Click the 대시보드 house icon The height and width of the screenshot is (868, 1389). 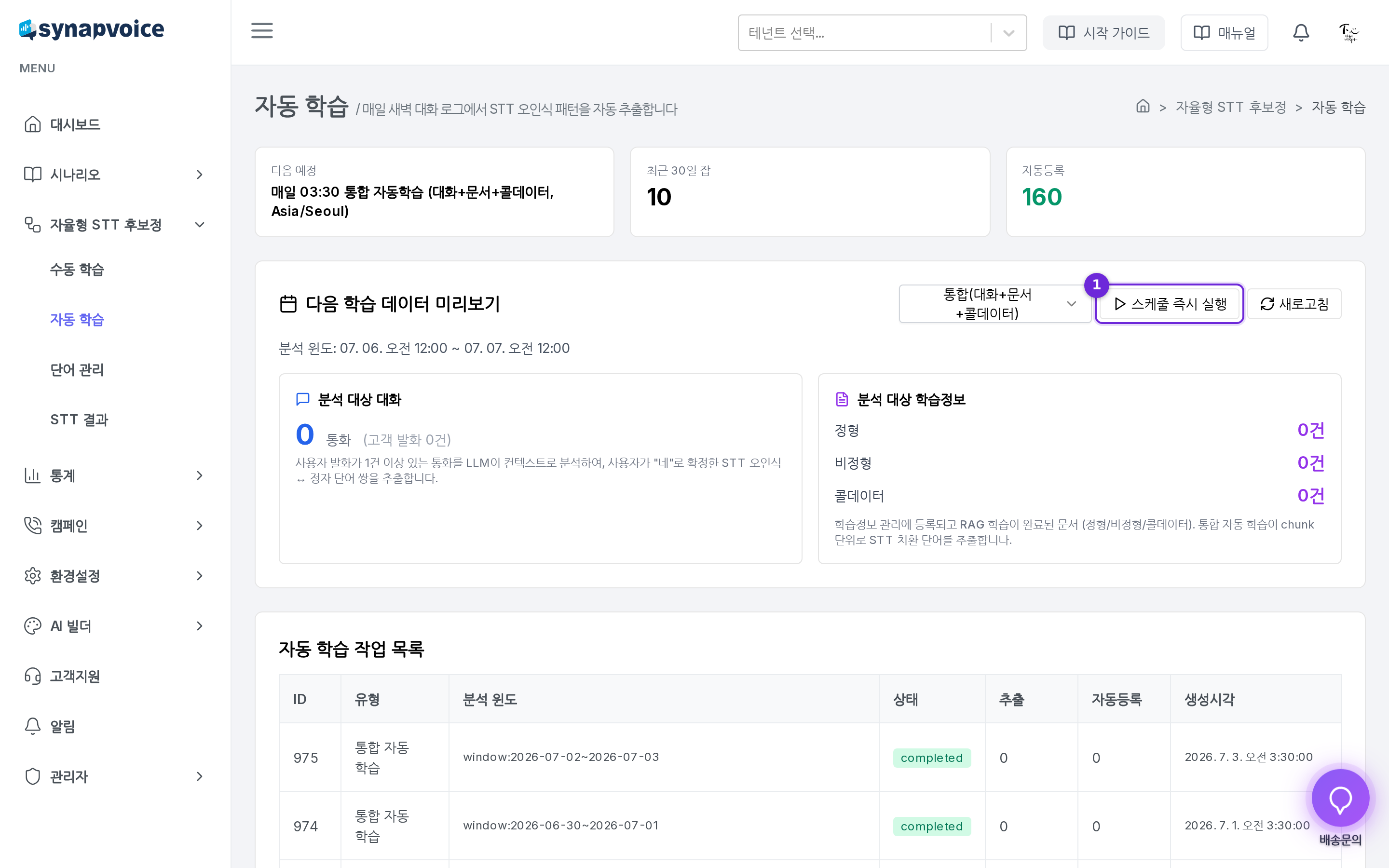pos(33,124)
